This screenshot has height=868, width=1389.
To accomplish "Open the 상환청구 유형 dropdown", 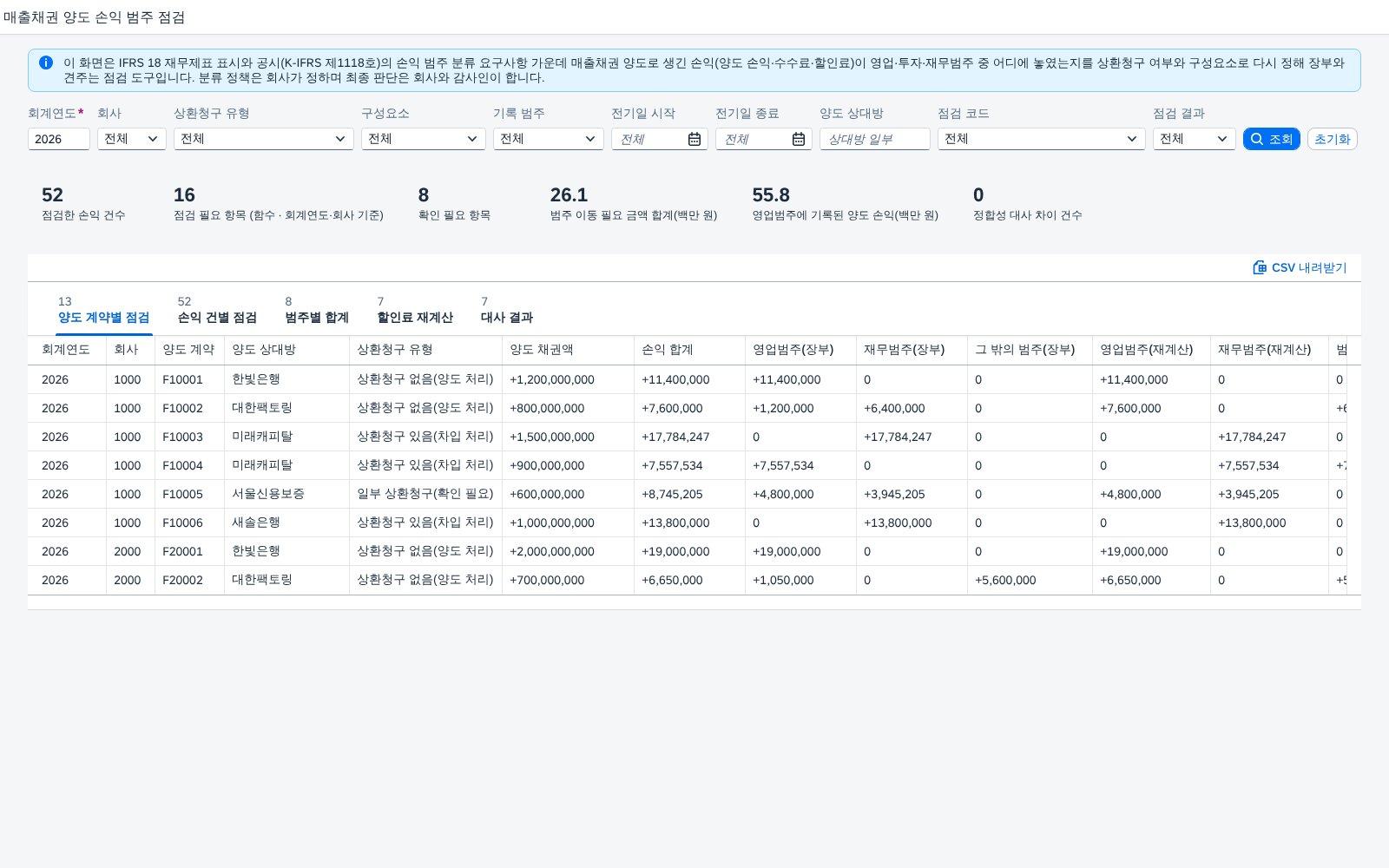I will coord(264,139).
